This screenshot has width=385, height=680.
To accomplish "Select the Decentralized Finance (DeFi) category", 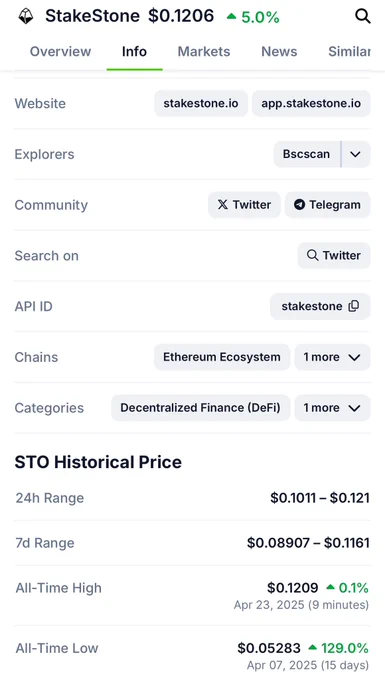I will (x=200, y=408).
